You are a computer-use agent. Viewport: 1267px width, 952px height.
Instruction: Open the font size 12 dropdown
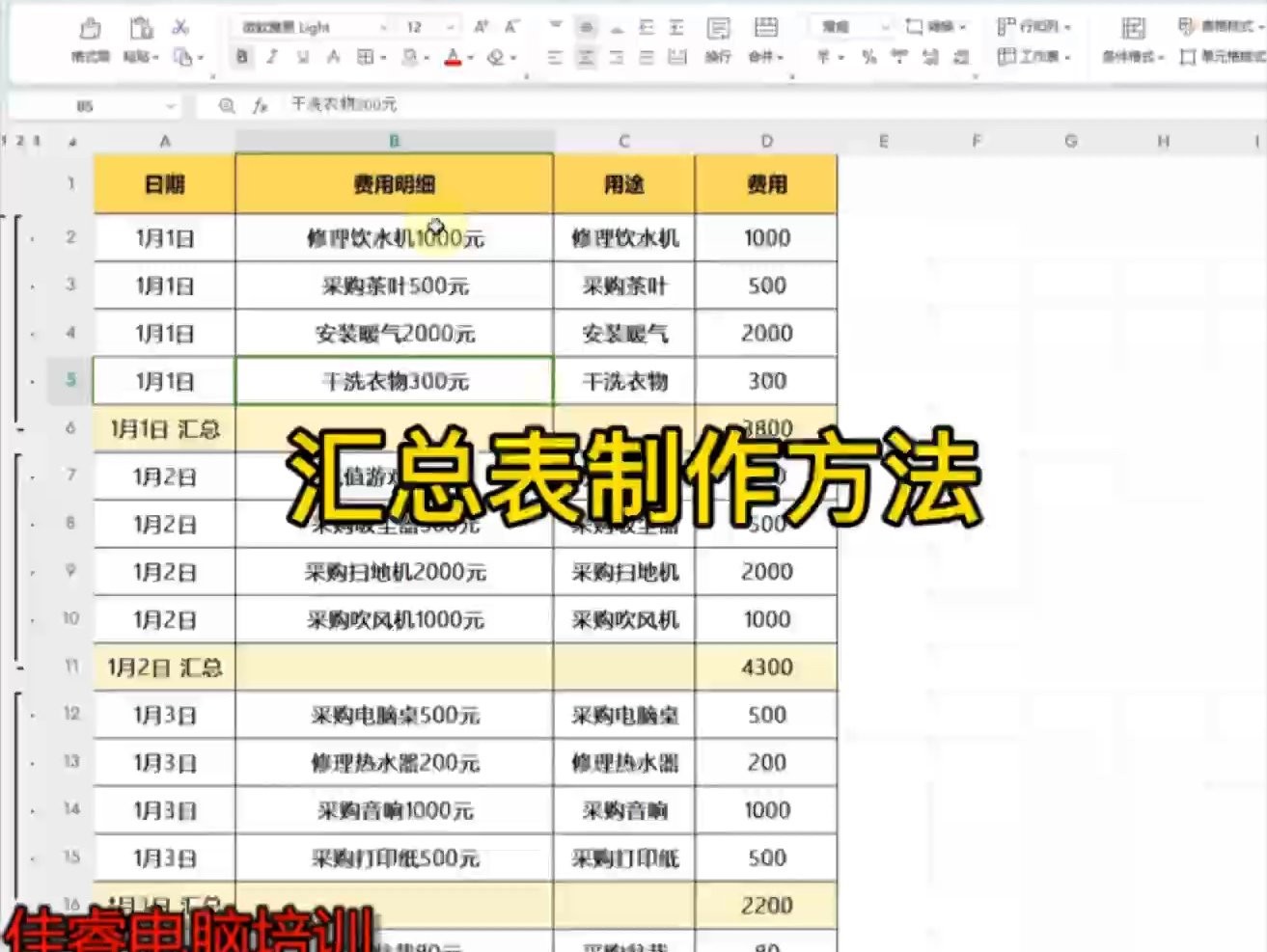(x=450, y=27)
